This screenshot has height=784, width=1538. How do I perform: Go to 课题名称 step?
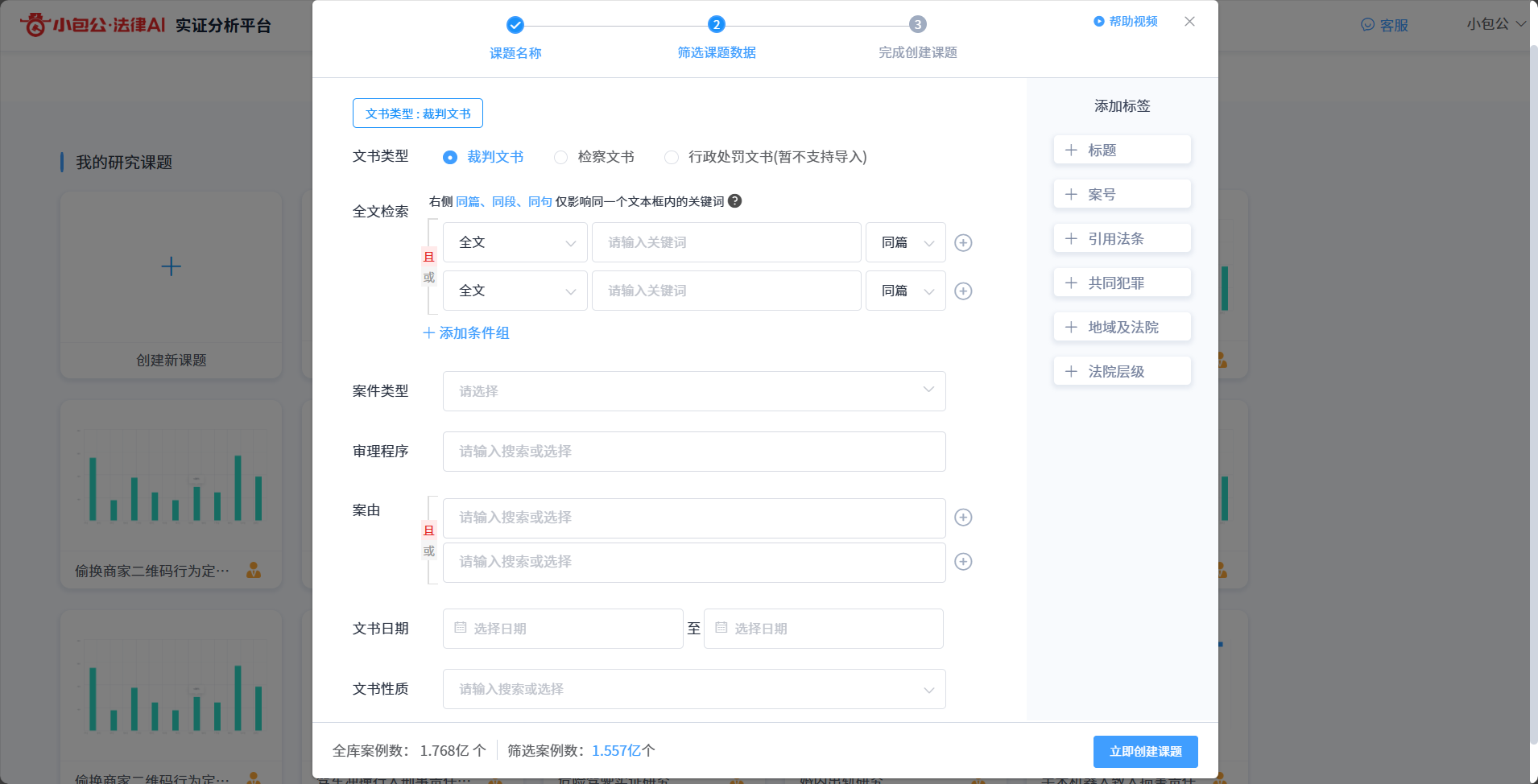[x=515, y=25]
